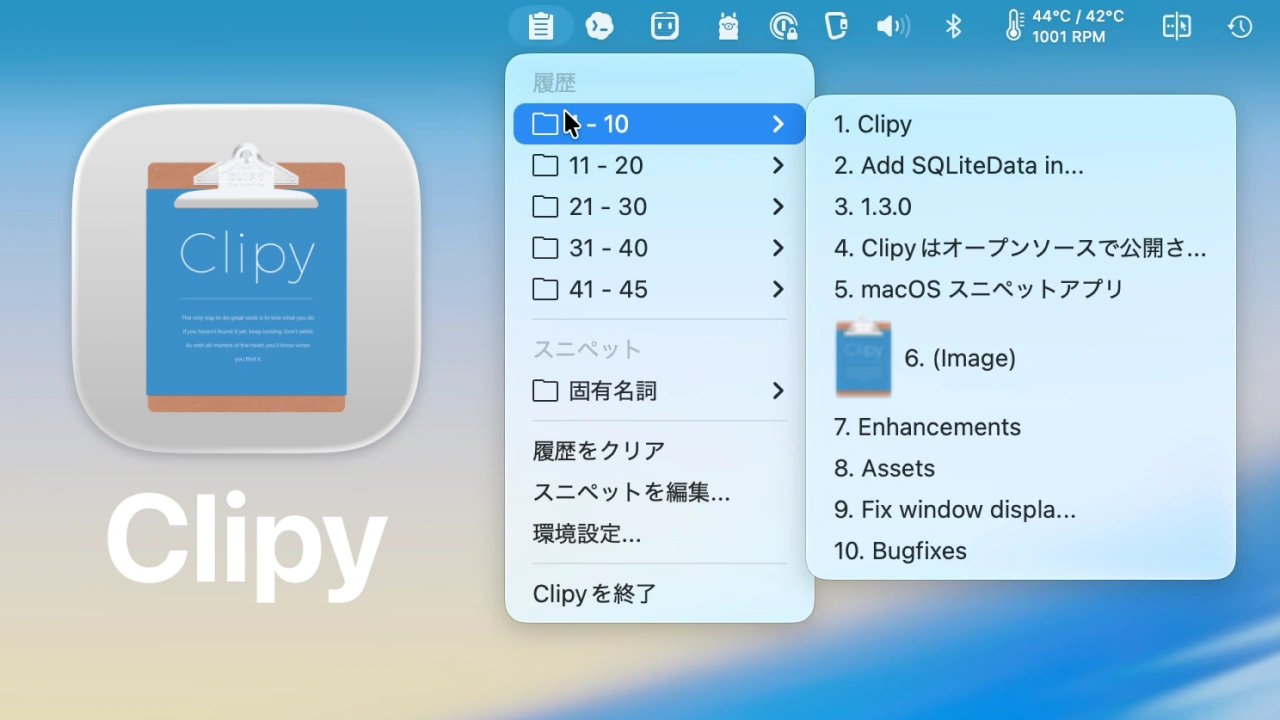The height and width of the screenshot is (720, 1280).
Task: Click the image thumbnail of item 6
Action: (863, 359)
